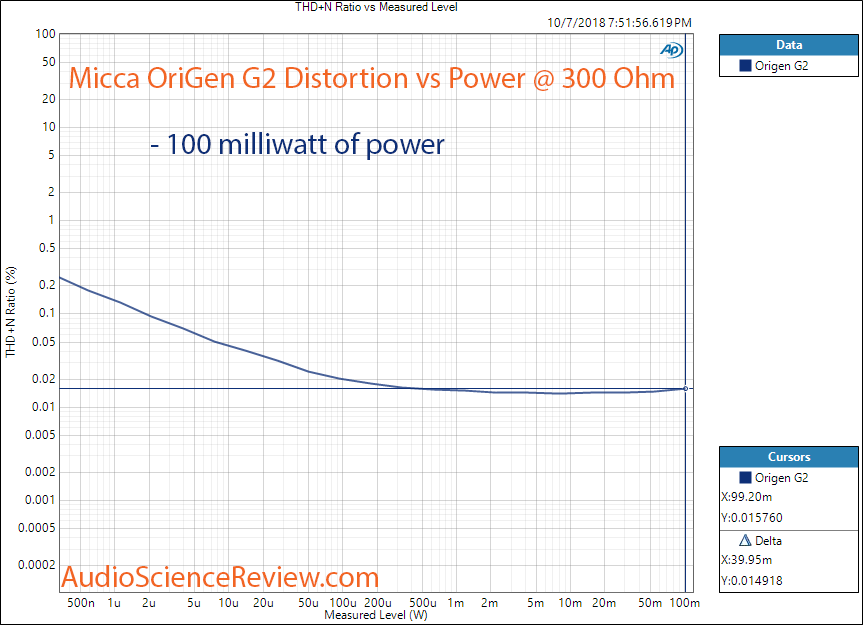Click the Origen G2 color swatch in Data legend

[745, 65]
